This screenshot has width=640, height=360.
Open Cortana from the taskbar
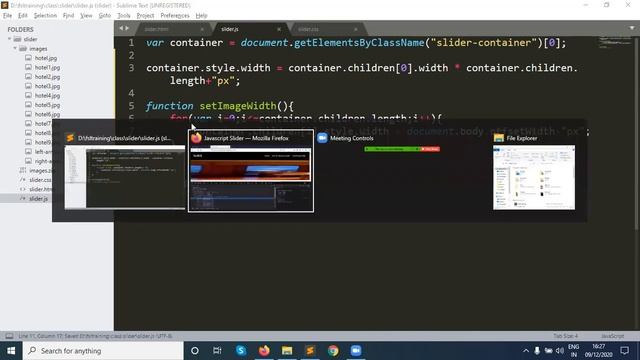[195, 351]
